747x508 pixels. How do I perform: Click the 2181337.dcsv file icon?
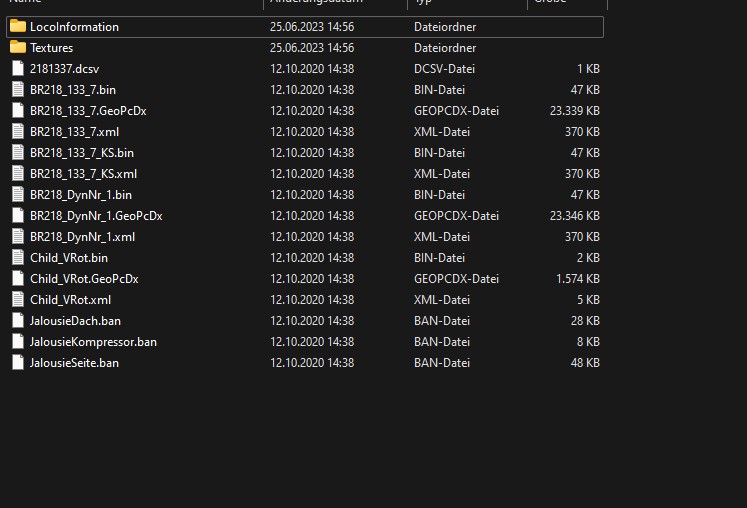point(18,69)
